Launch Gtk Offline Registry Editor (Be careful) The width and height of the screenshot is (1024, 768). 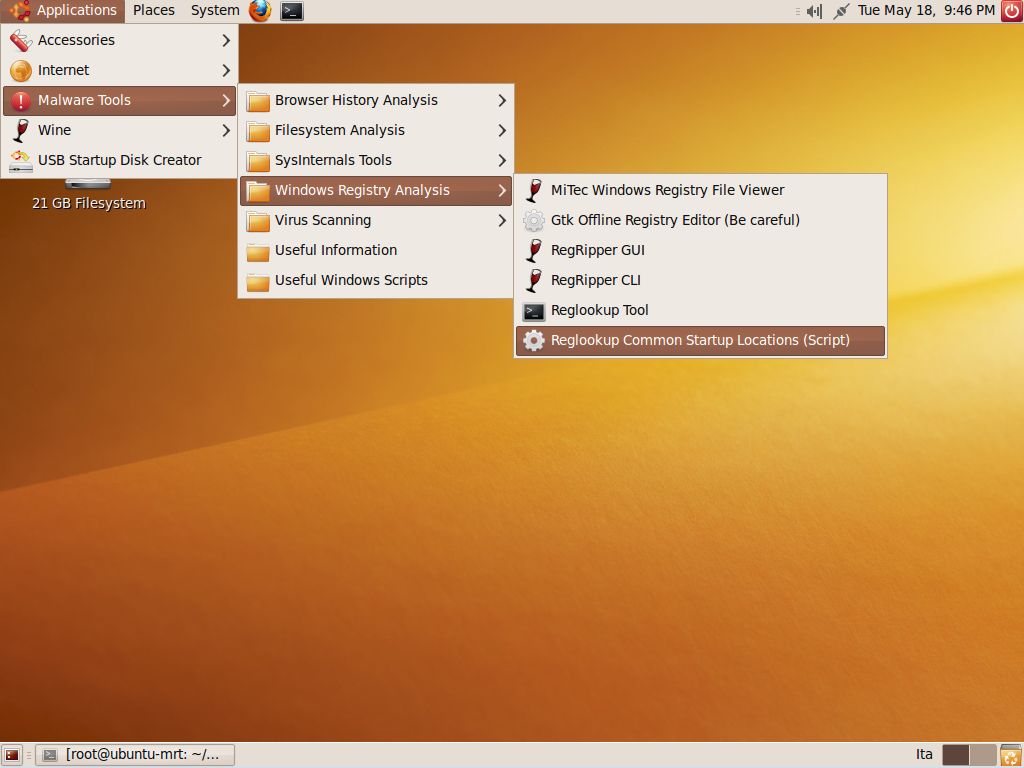point(700,221)
